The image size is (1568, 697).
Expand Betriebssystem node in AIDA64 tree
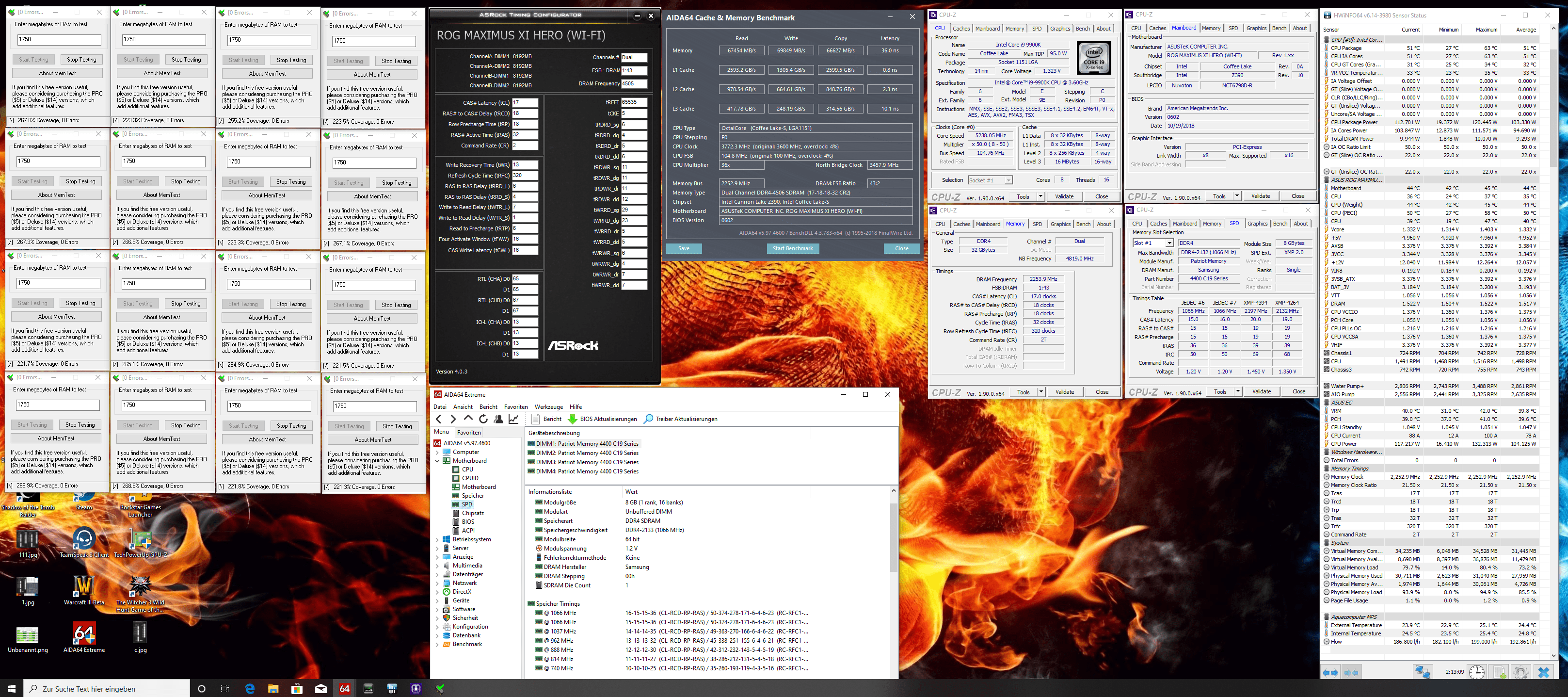tap(437, 539)
